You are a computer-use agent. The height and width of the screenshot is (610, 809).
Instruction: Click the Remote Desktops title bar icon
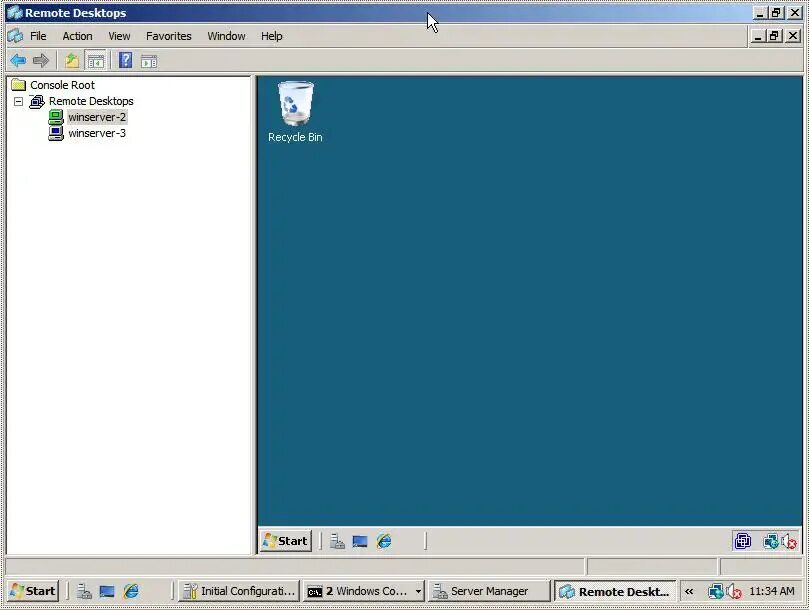tap(15, 12)
